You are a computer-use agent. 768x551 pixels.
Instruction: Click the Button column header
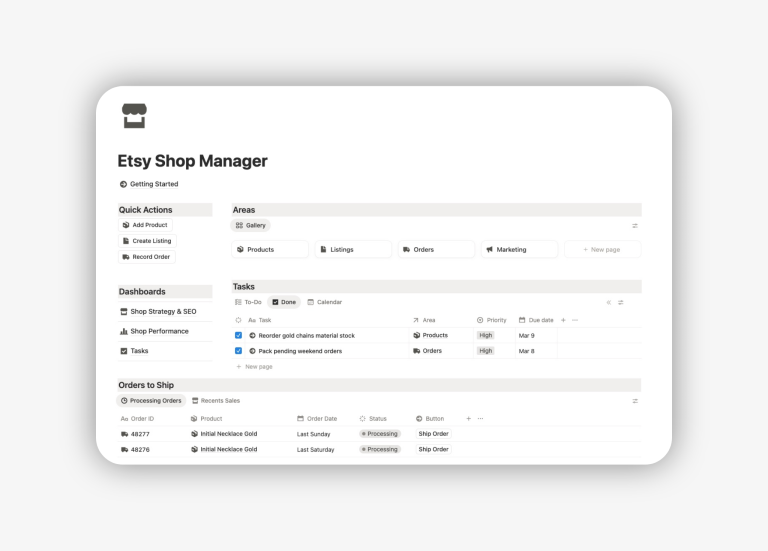click(430, 419)
